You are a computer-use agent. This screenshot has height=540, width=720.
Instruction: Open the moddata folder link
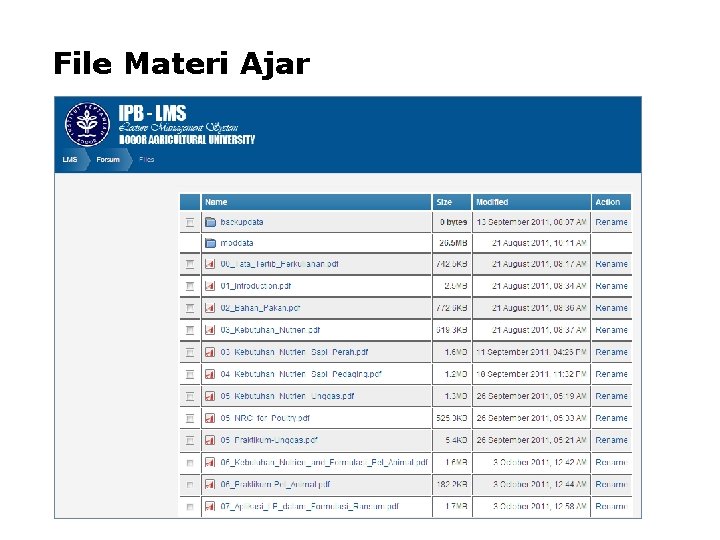237,243
